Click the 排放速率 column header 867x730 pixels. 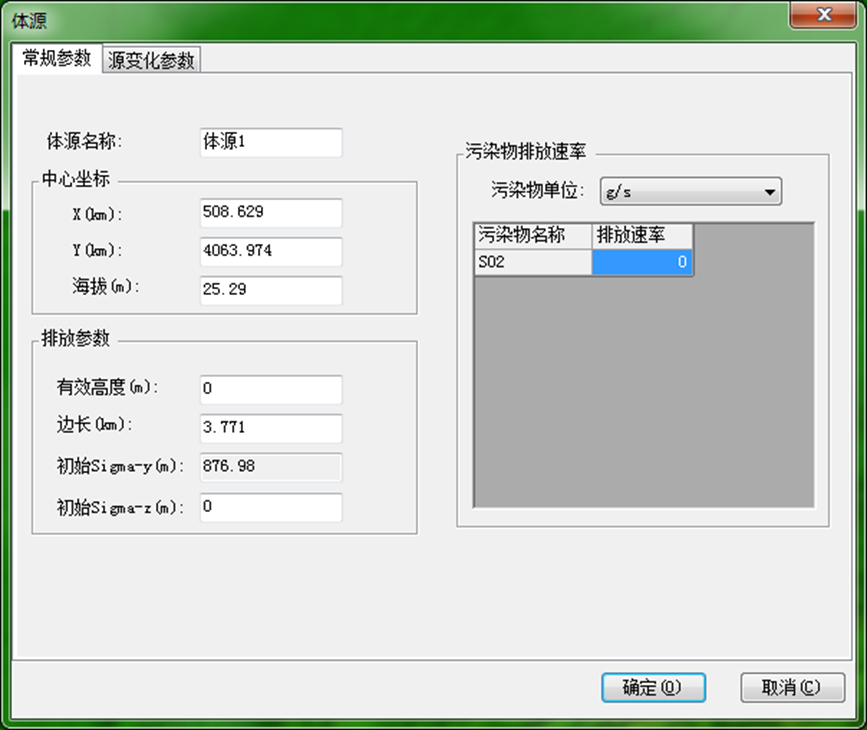click(642, 236)
